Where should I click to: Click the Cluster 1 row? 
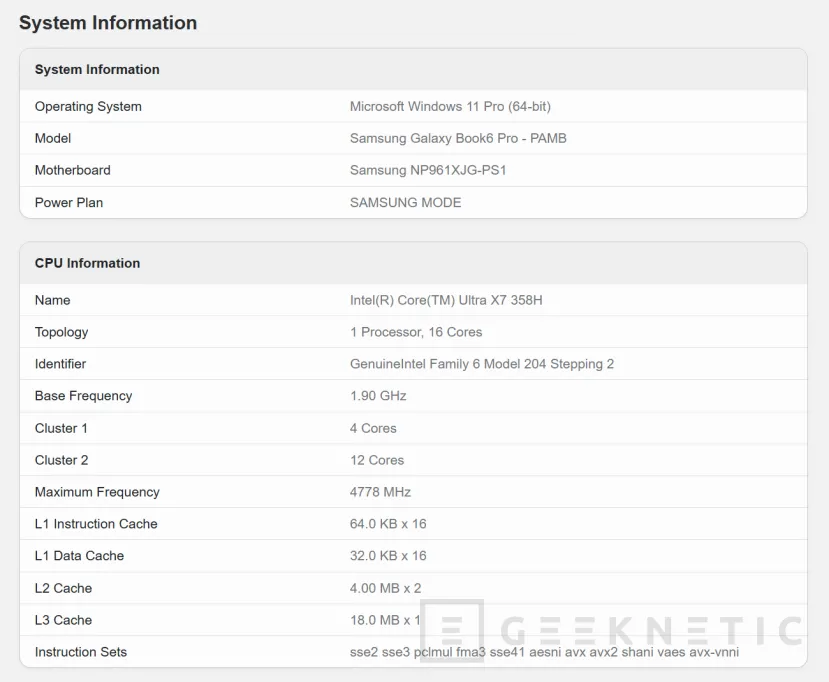[61, 428]
